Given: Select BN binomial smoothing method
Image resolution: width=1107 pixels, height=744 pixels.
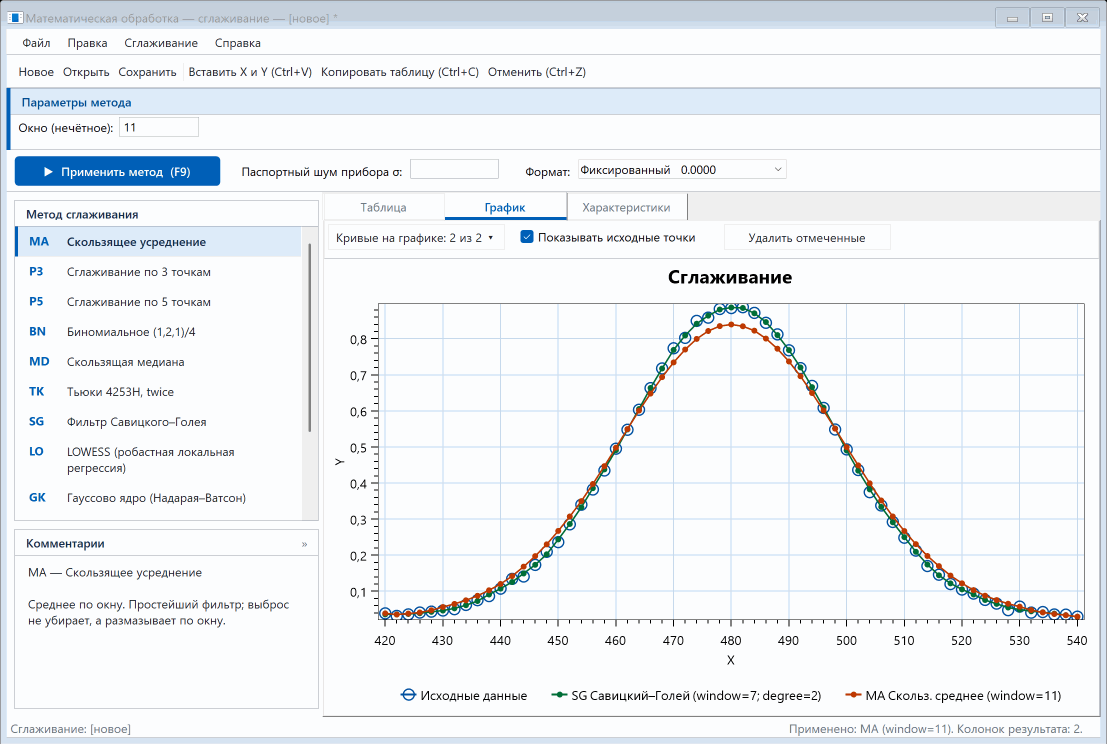Looking at the screenshot, I should (x=158, y=332).
